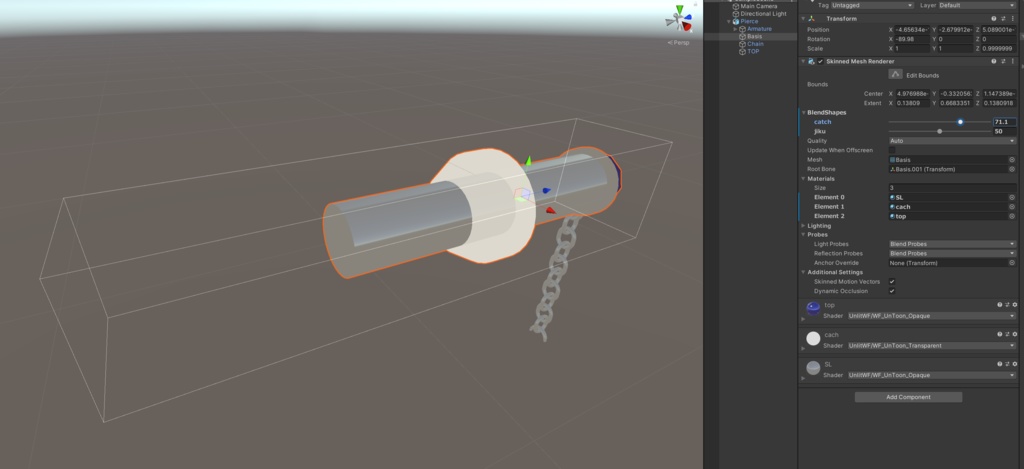This screenshot has width=1024, height=469.
Task: Open the Reflection Probes dropdown
Action: click(952, 253)
